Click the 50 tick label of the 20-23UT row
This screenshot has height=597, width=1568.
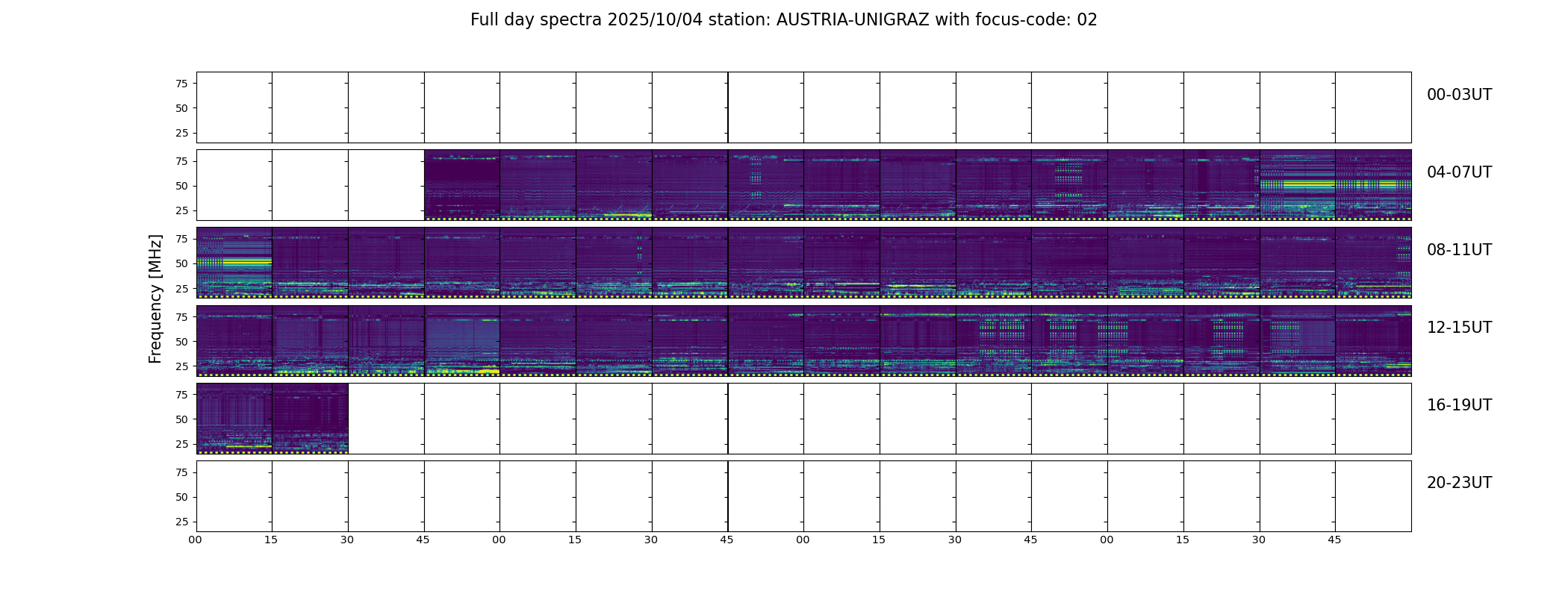(181, 497)
